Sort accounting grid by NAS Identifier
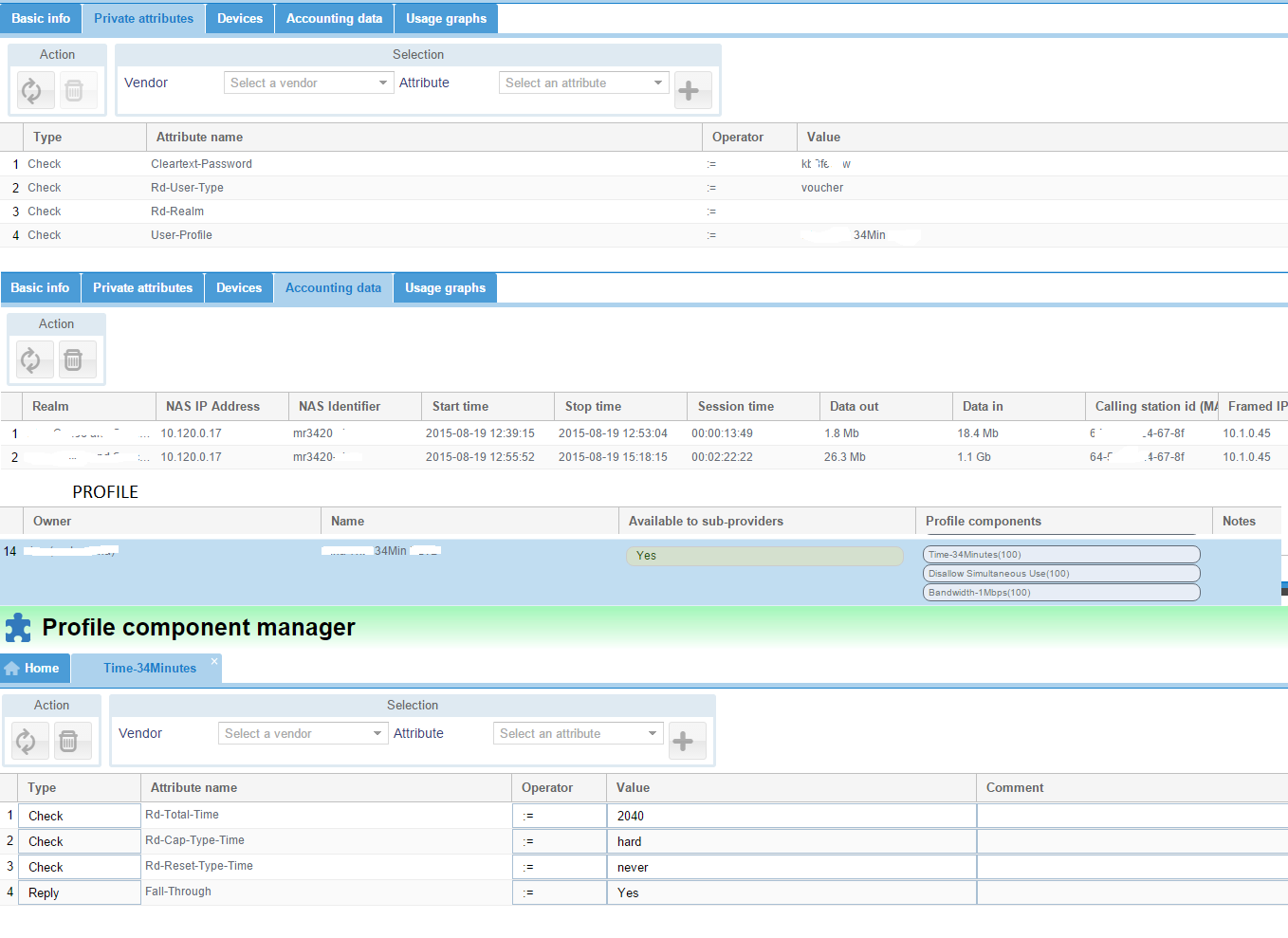 coord(355,407)
